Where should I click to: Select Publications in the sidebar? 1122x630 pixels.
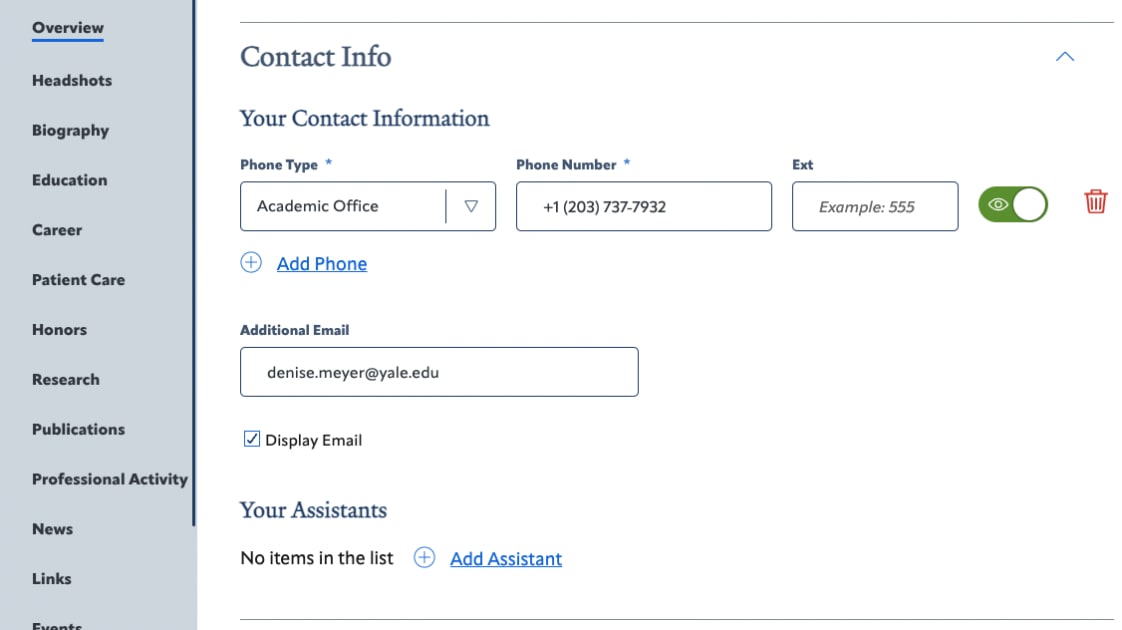pos(77,429)
